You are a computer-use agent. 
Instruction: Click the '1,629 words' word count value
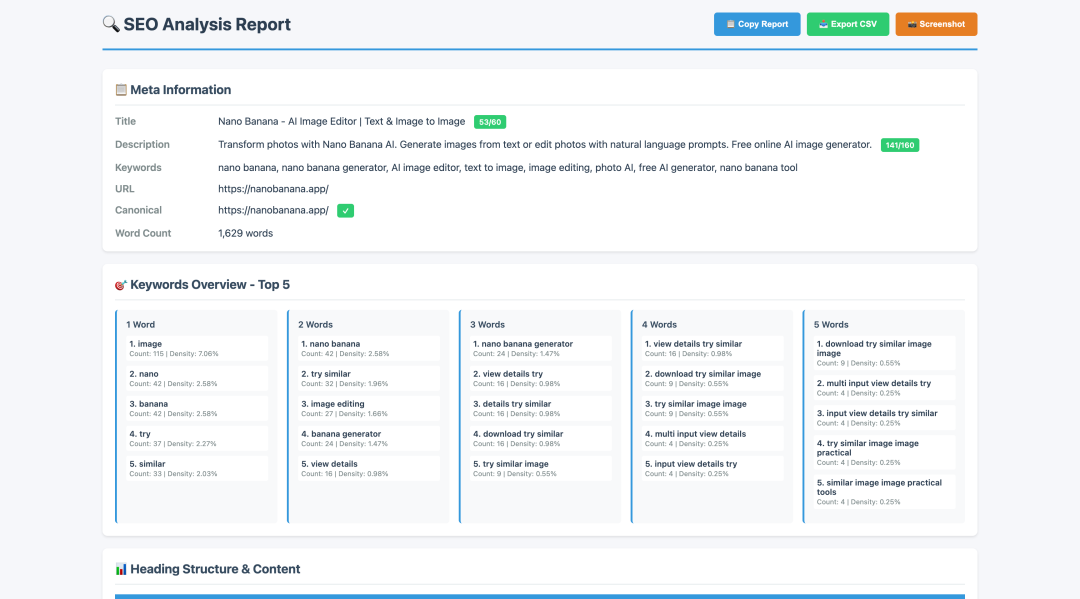[x=245, y=233]
